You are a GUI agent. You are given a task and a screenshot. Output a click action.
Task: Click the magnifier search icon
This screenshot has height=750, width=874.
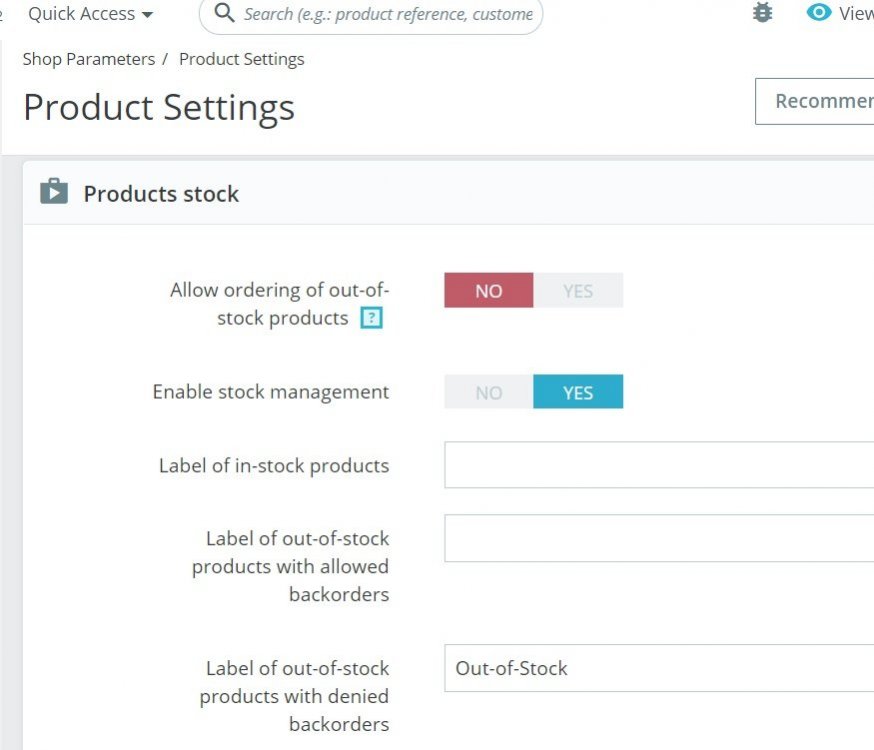225,14
